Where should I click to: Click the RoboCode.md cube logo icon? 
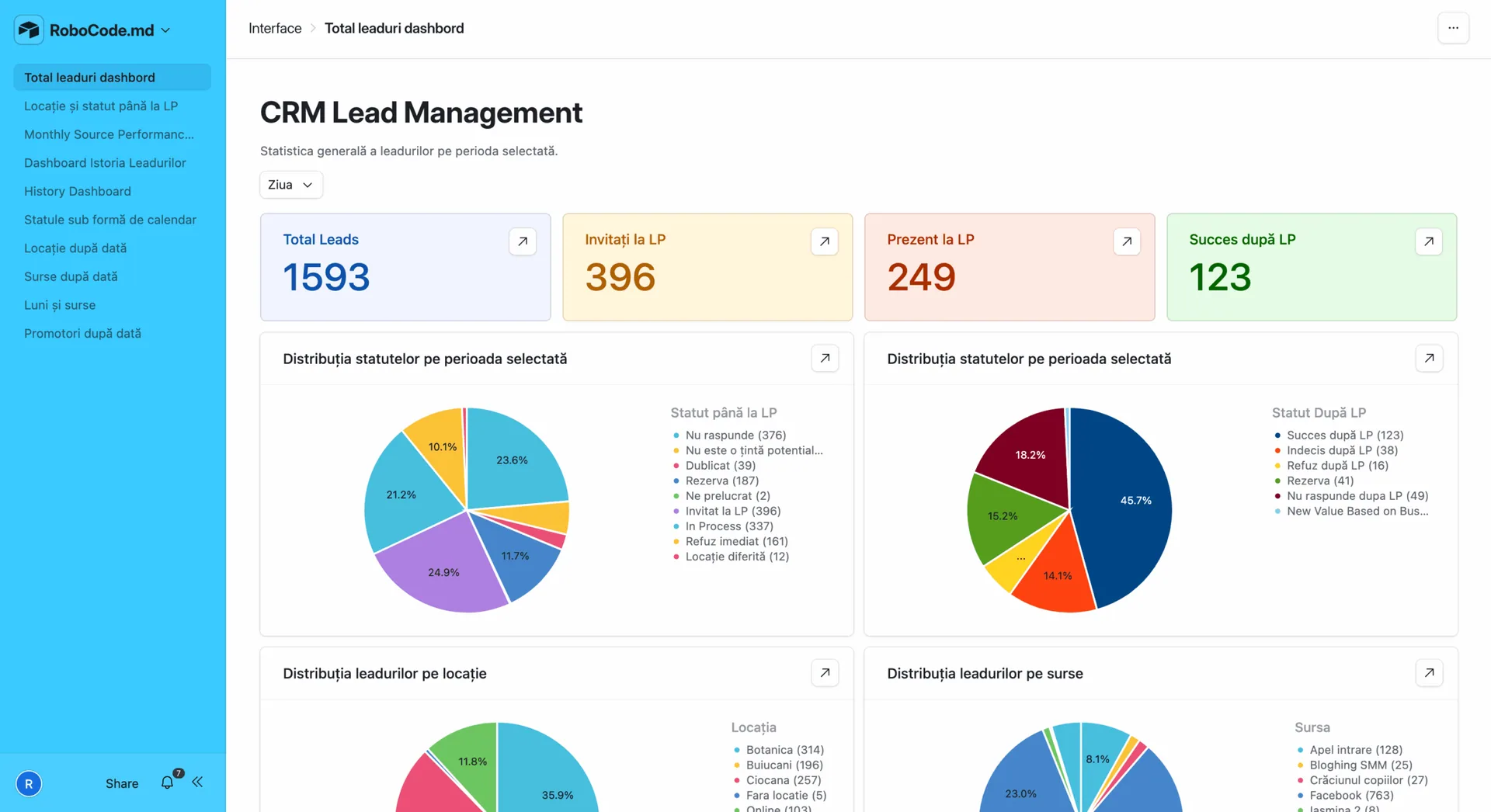29,29
